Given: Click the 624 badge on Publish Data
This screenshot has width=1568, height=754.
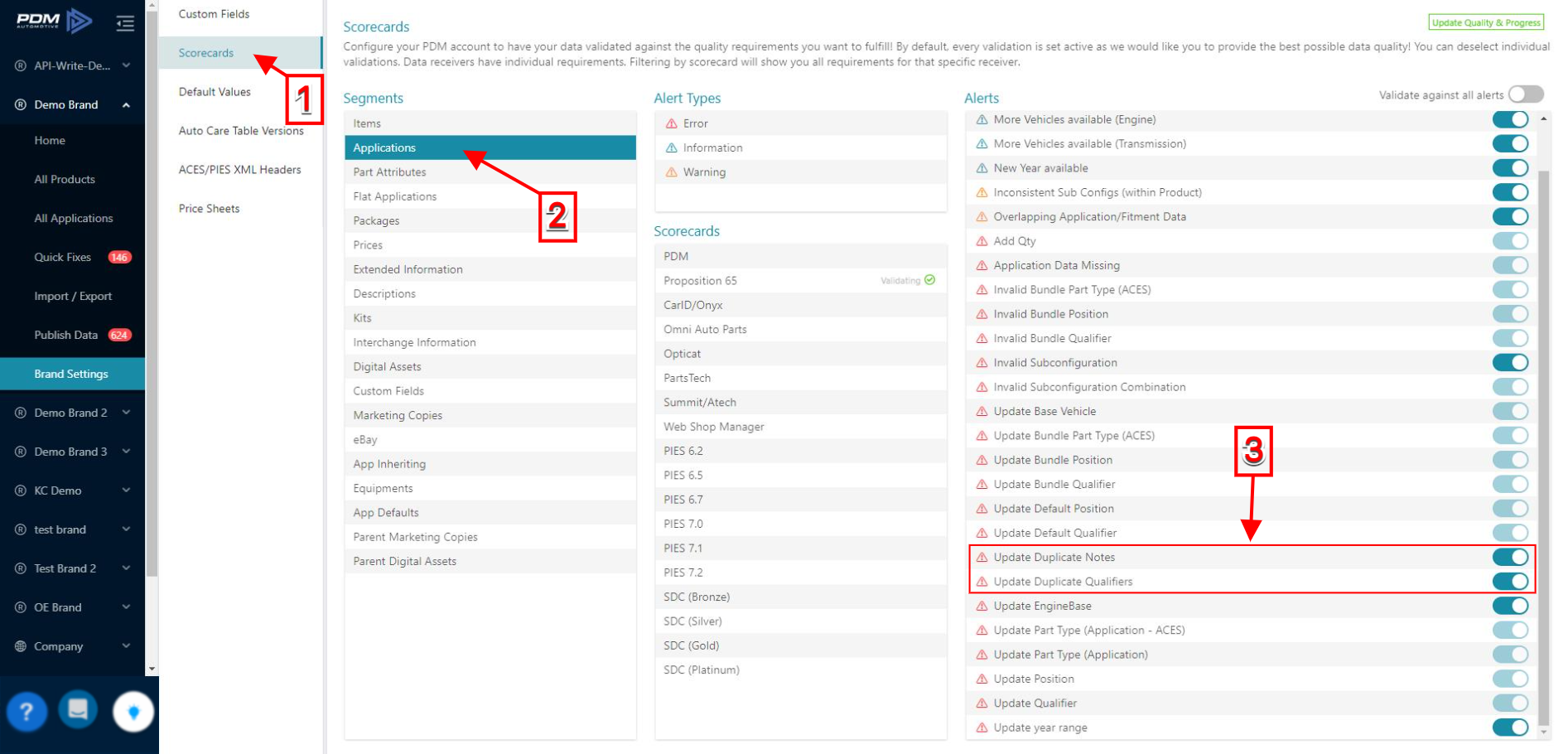Looking at the screenshot, I should pyautogui.click(x=119, y=335).
